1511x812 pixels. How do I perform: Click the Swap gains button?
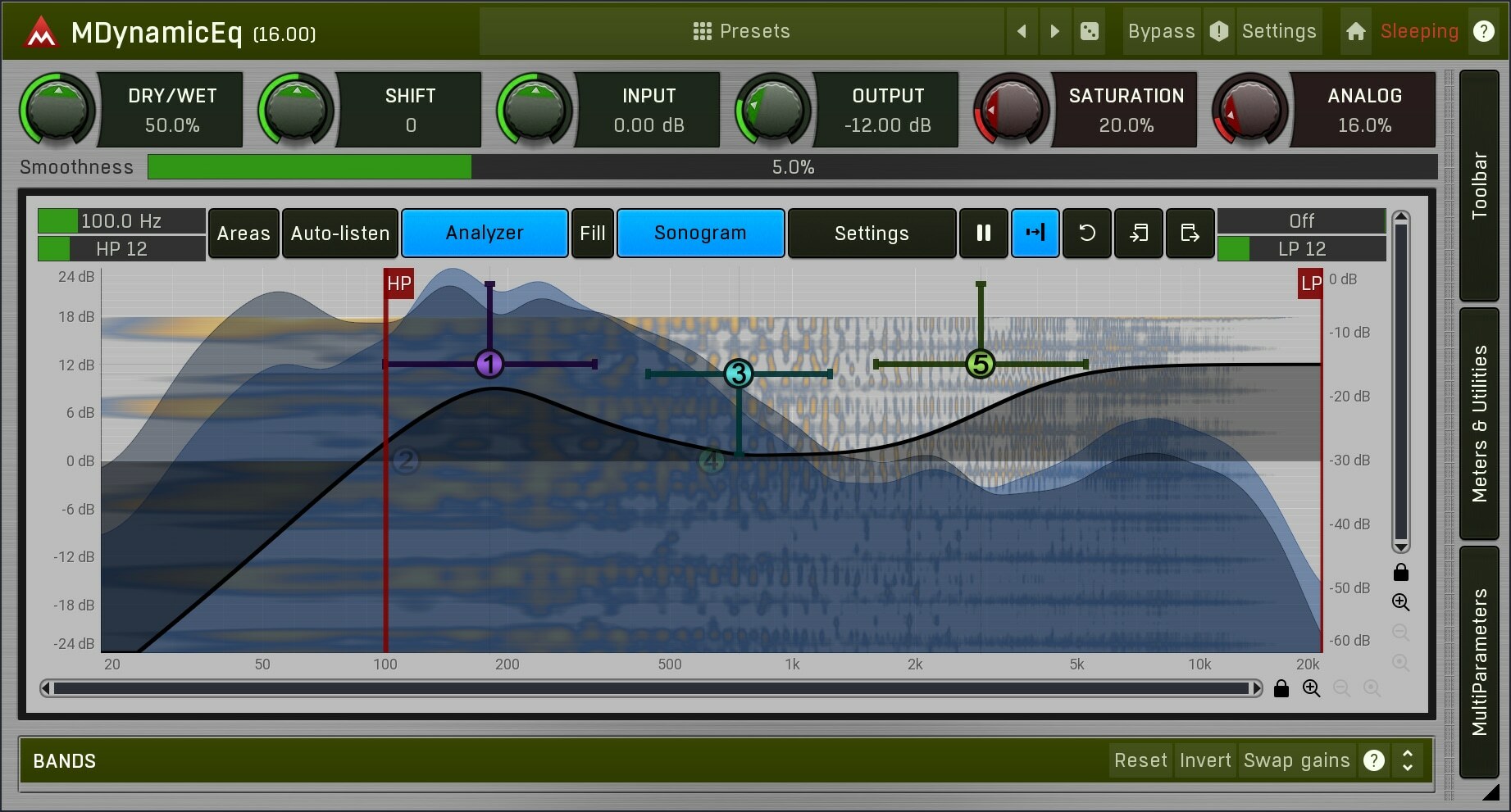click(1296, 760)
